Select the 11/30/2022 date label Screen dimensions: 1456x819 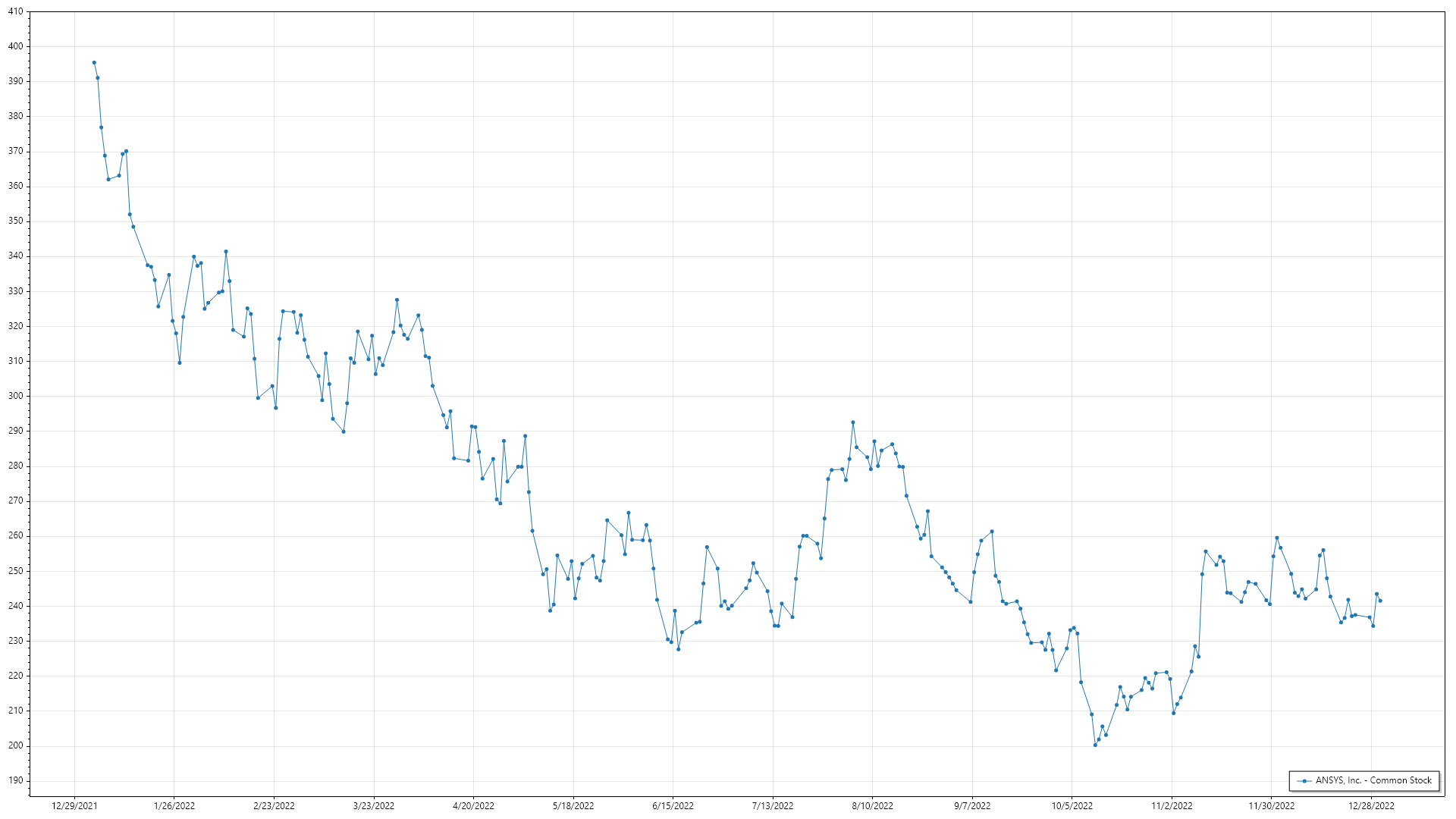(1272, 805)
